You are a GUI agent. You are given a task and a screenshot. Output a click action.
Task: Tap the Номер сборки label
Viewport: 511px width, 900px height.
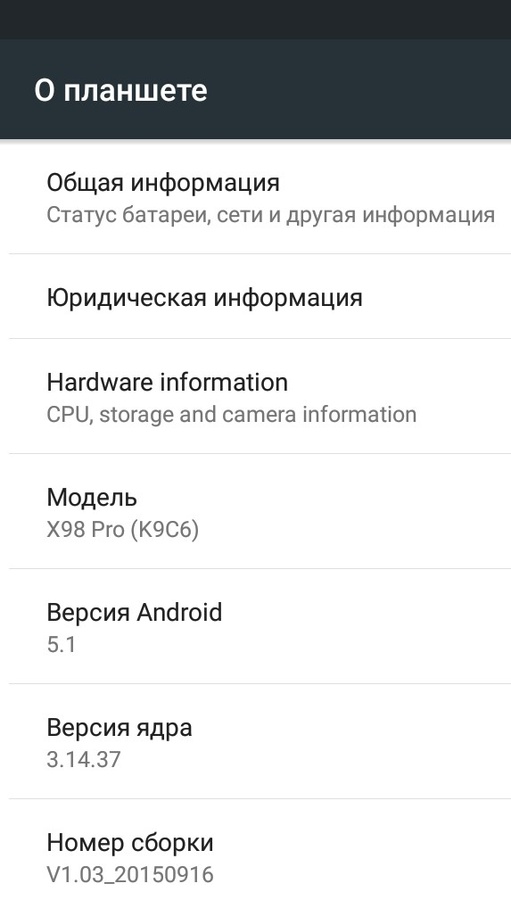[x=130, y=843]
